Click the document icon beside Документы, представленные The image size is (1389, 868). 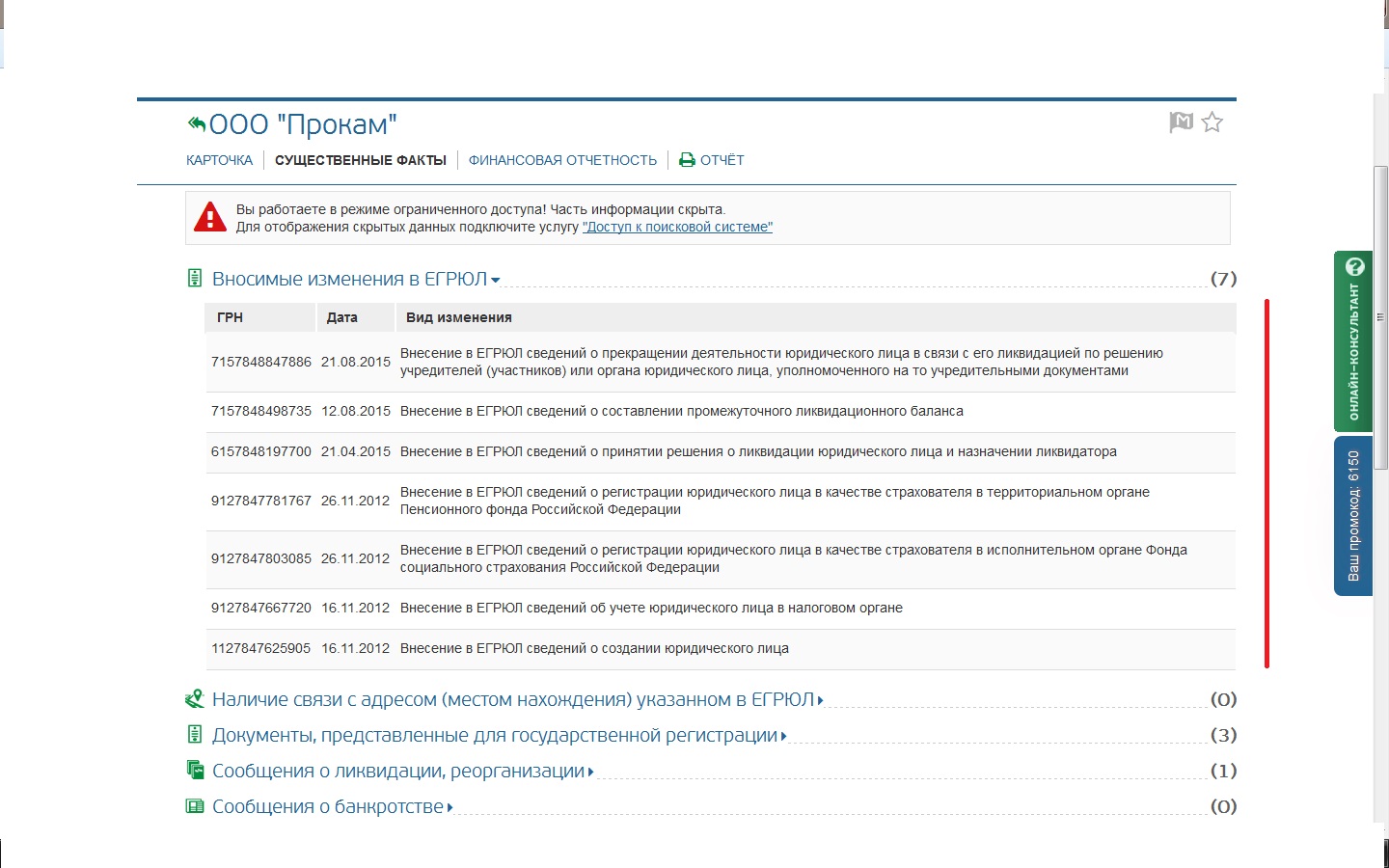click(x=194, y=735)
